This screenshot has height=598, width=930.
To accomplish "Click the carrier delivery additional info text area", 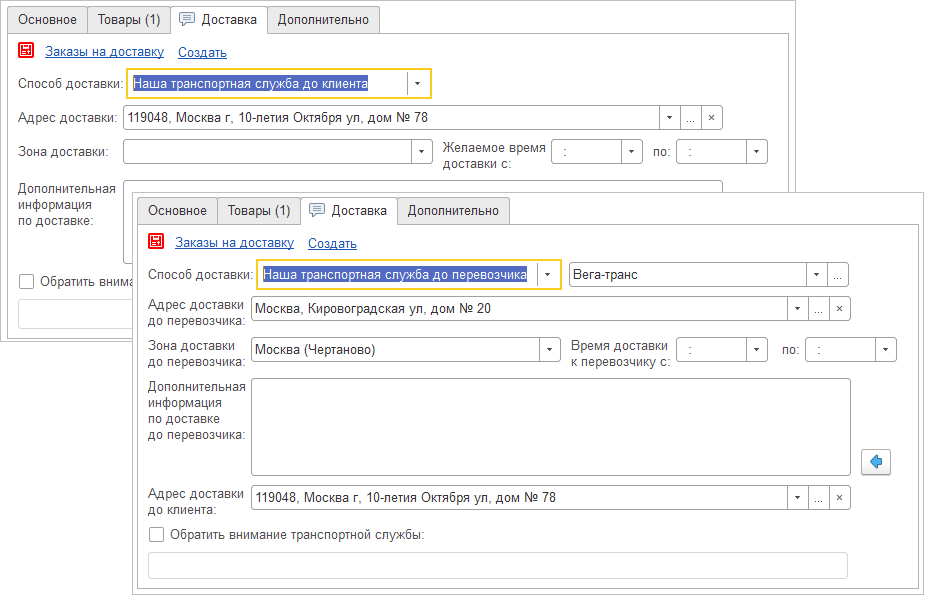I will [x=550, y=425].
